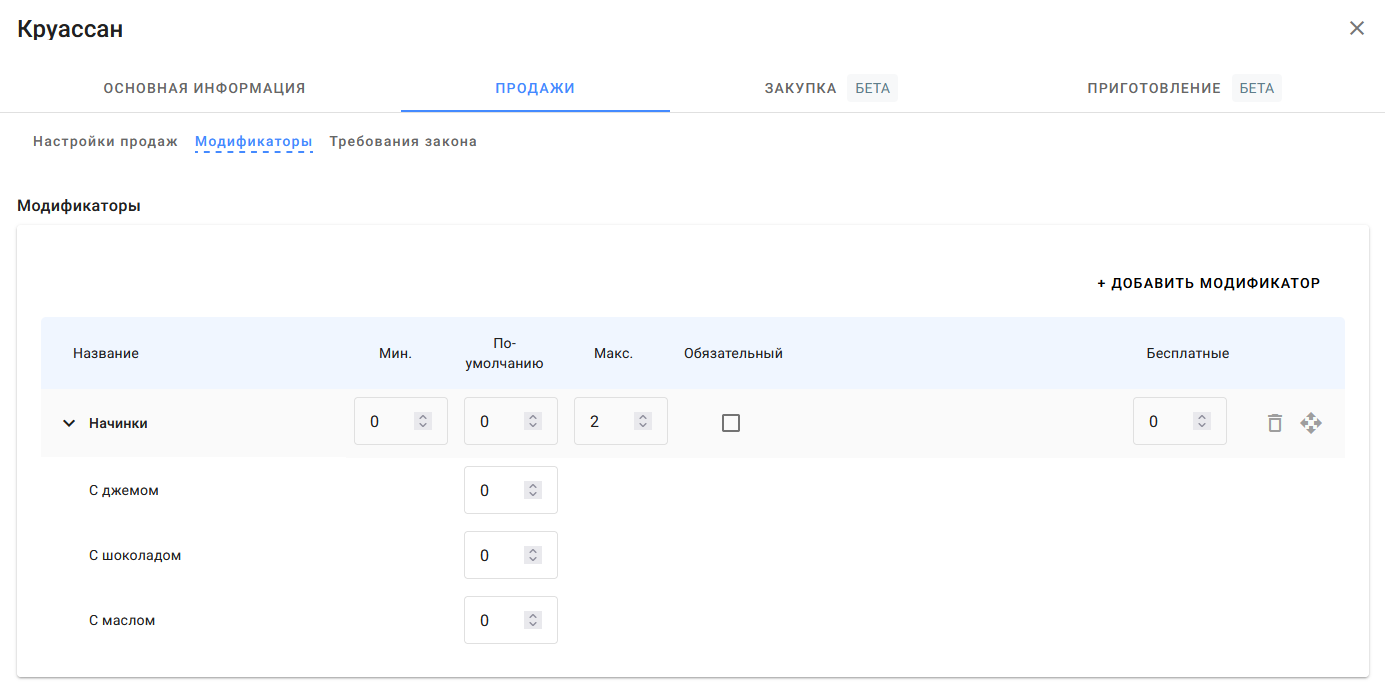This screenshot has height=690, width=1385.
Task: Click the drag-move handle for Начинки row
Action: (1311, 423)
